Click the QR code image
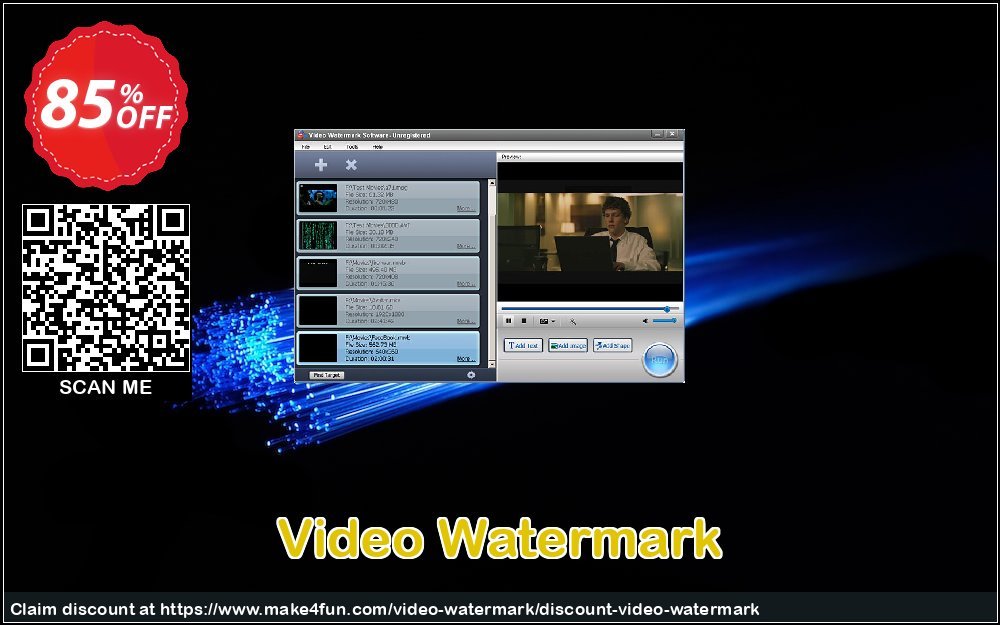Image resolution: width=1000 pixels, height=625 pixels. [106, 288]
